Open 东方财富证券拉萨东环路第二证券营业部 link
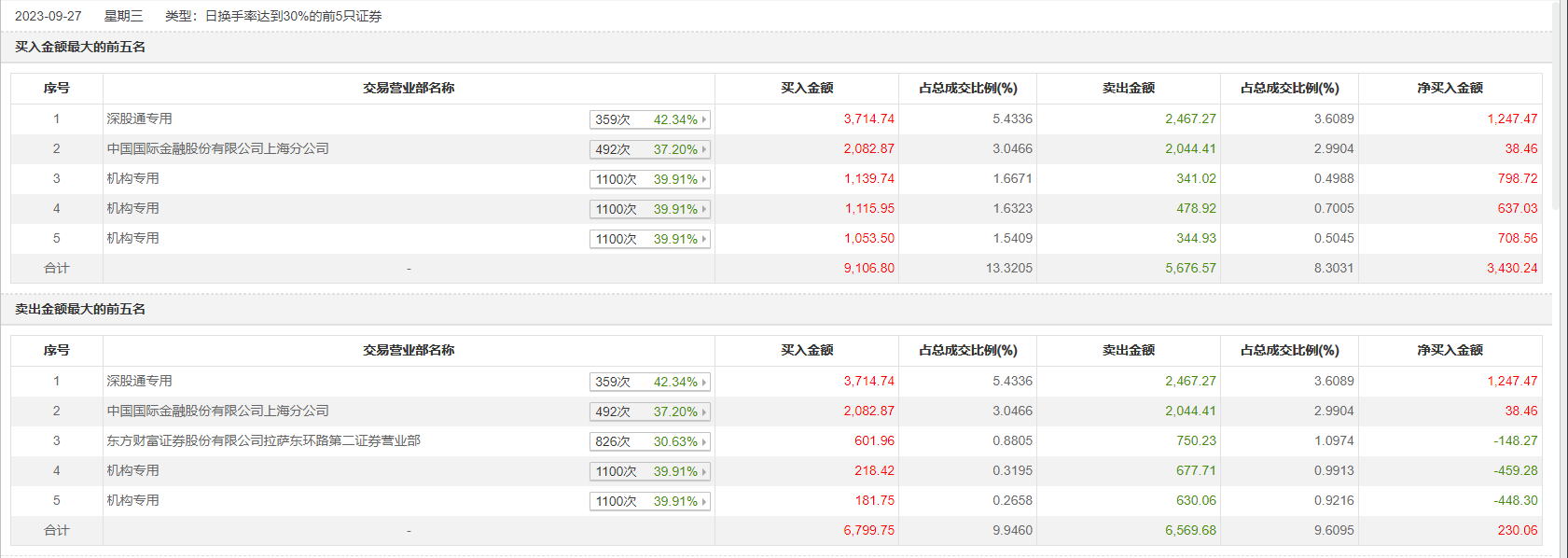Screen dimensions: 1568x558 pyautogui.click(x=263, y=440)
